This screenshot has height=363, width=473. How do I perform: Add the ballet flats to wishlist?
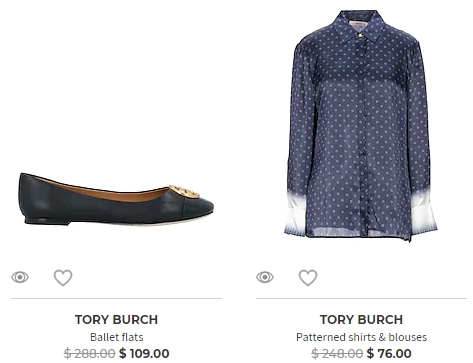63,277
